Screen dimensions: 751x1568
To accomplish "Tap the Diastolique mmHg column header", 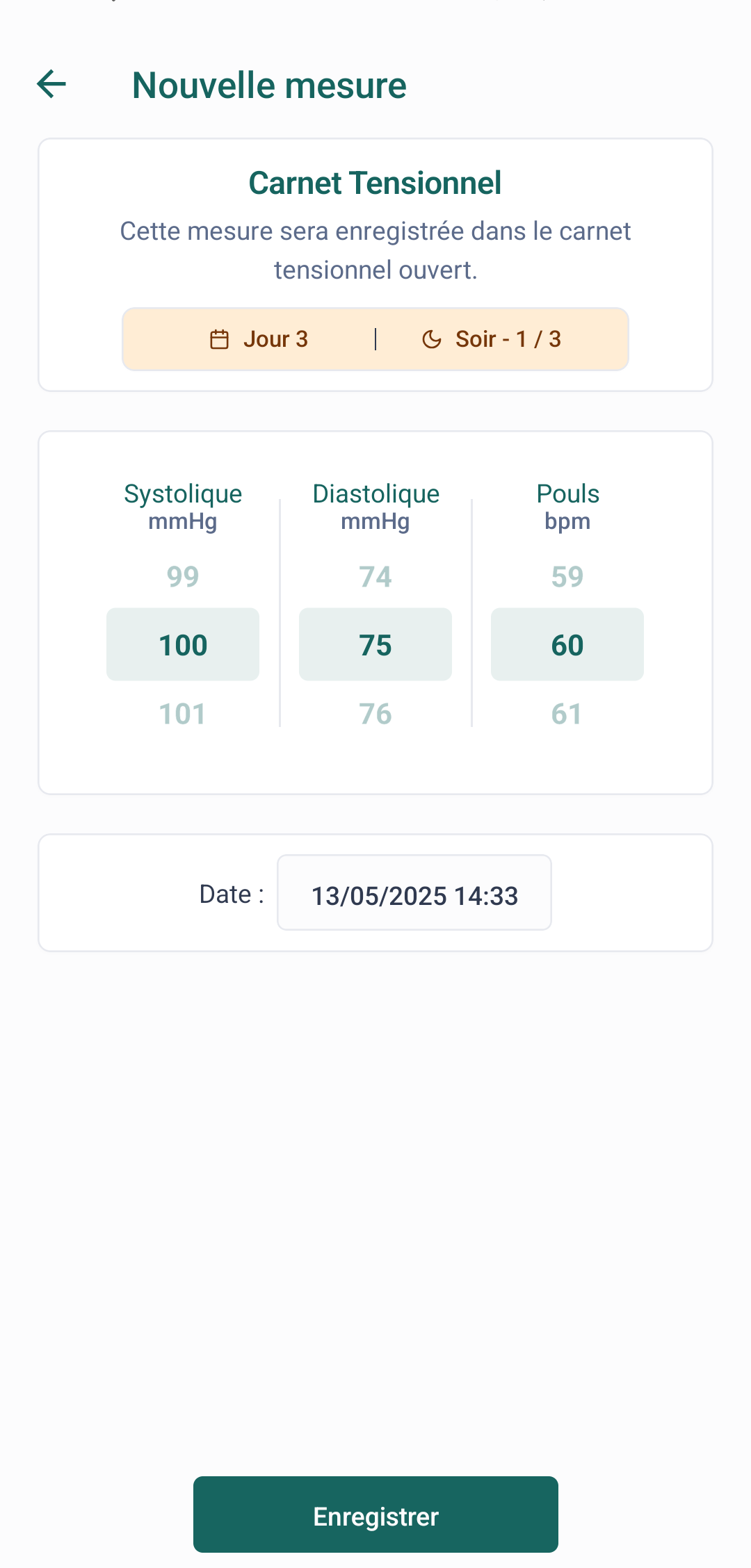I will 375,506.
